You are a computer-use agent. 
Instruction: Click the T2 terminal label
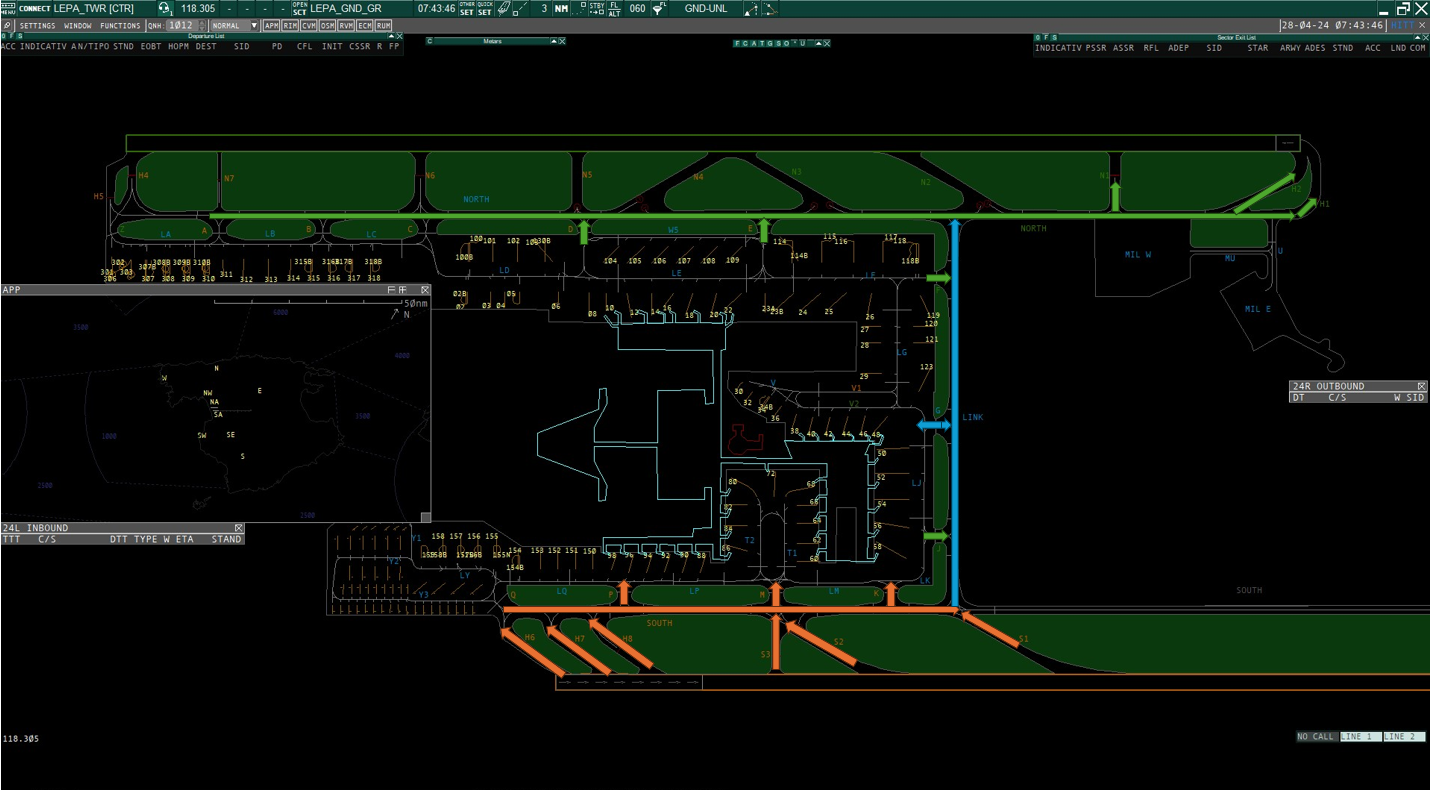tap(749, 541)
